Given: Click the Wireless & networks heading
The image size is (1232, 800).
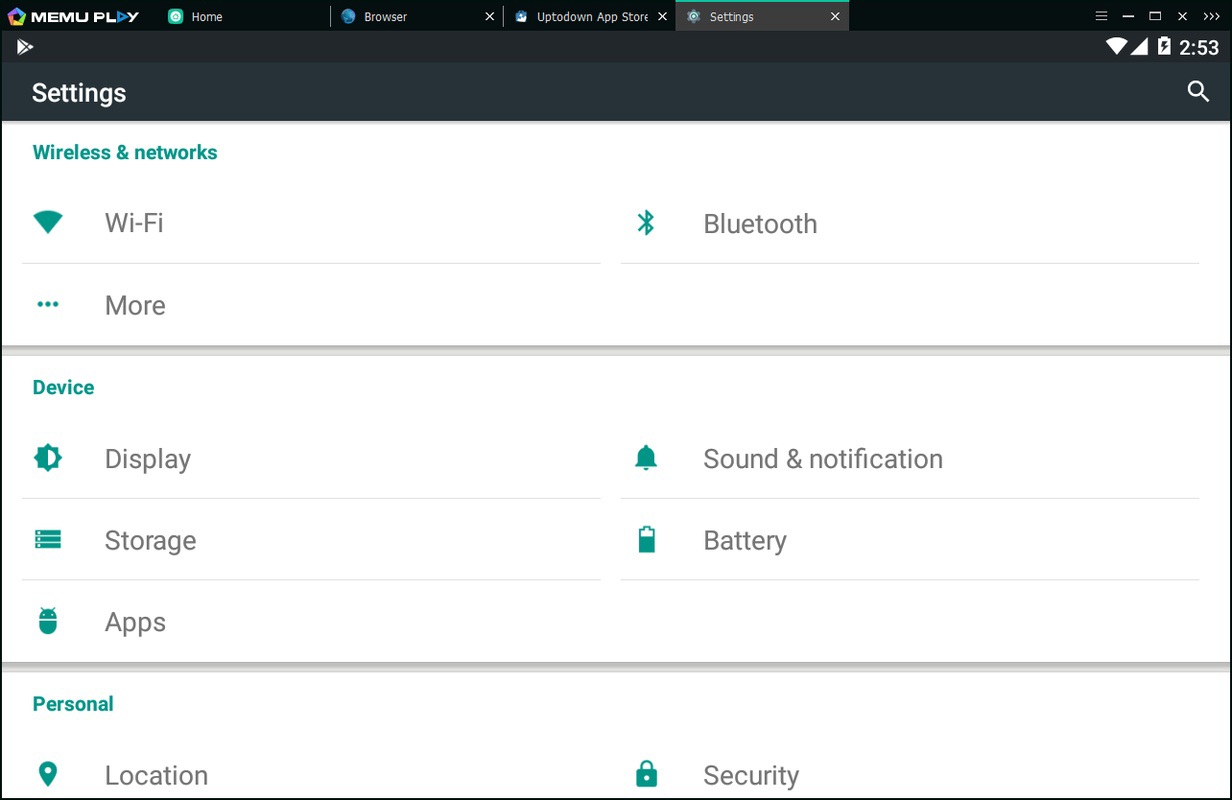Looking at the screenshot, I should coord(125,152).
